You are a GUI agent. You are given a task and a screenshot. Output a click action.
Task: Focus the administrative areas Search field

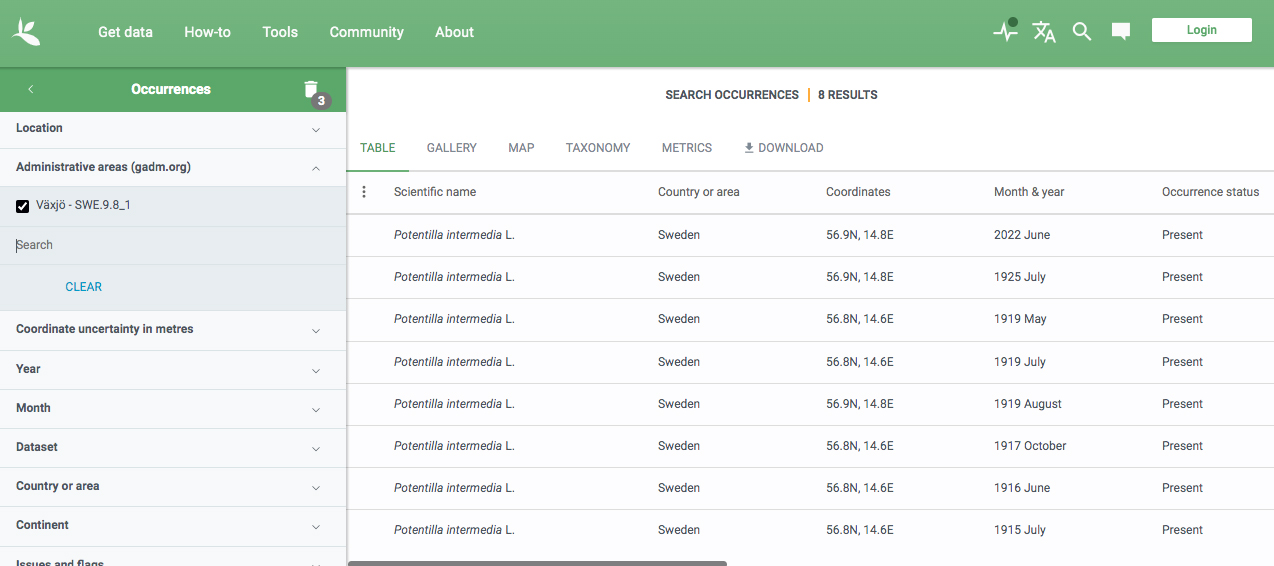tap(172, 245)
